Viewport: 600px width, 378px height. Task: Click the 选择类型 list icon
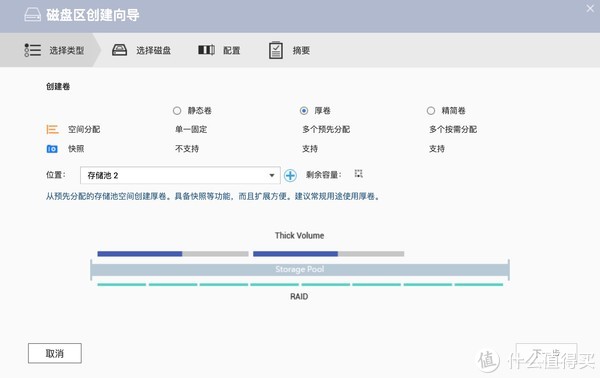(33, 50)
